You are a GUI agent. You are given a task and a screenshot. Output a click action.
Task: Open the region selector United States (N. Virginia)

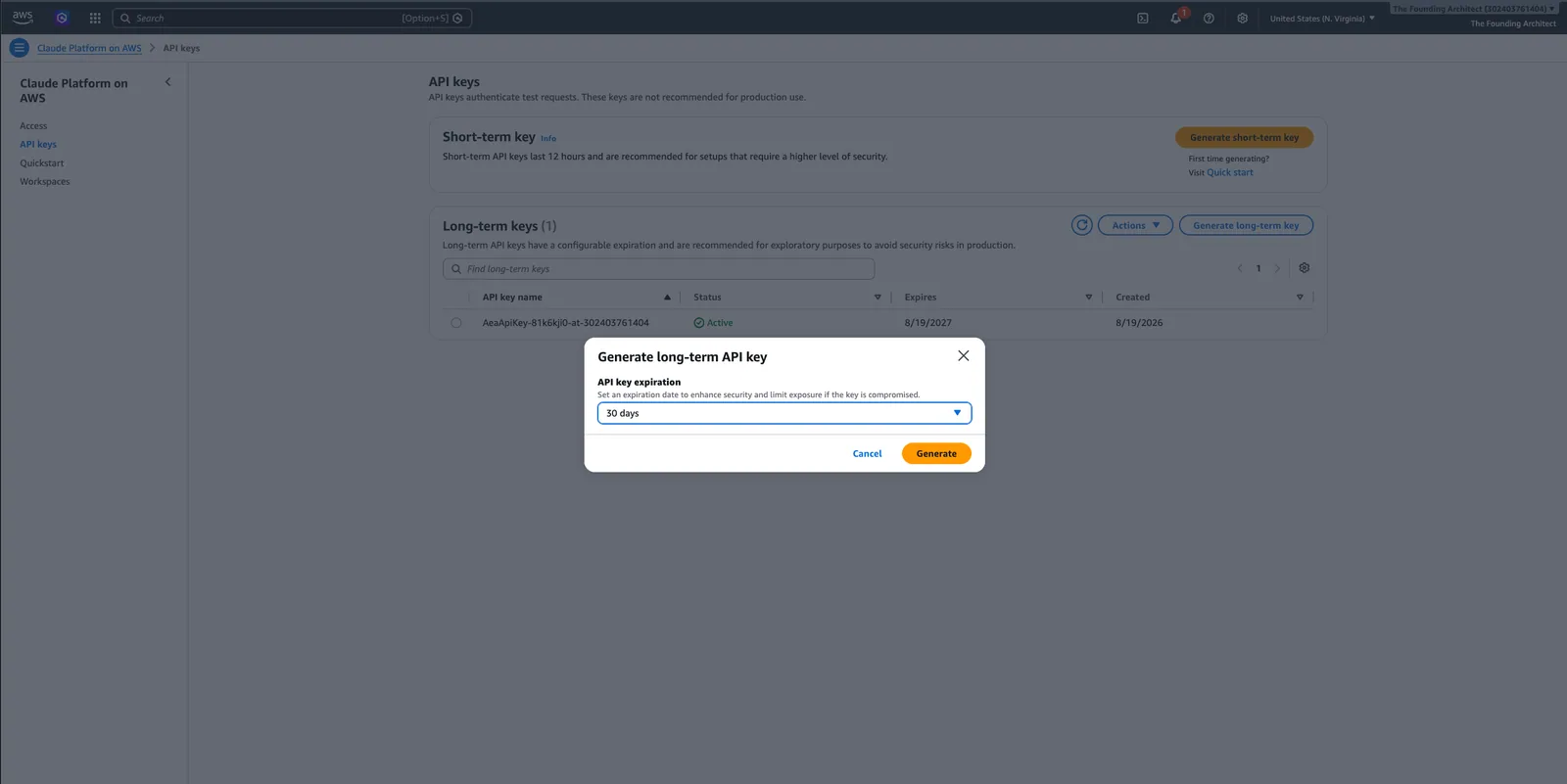tap(1322, 19)
